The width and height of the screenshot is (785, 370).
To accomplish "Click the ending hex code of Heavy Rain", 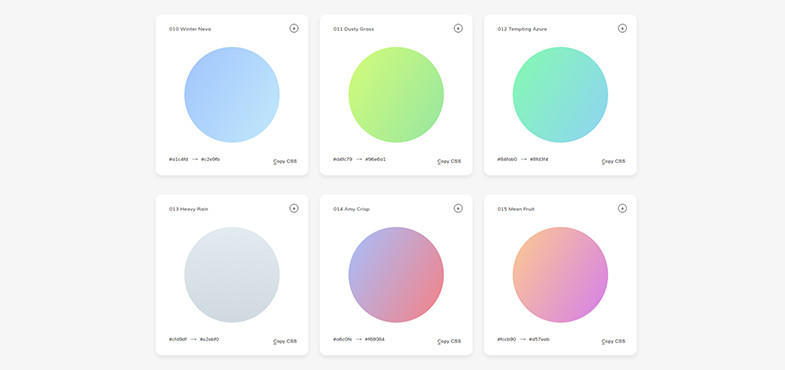I will coord(209,339).
